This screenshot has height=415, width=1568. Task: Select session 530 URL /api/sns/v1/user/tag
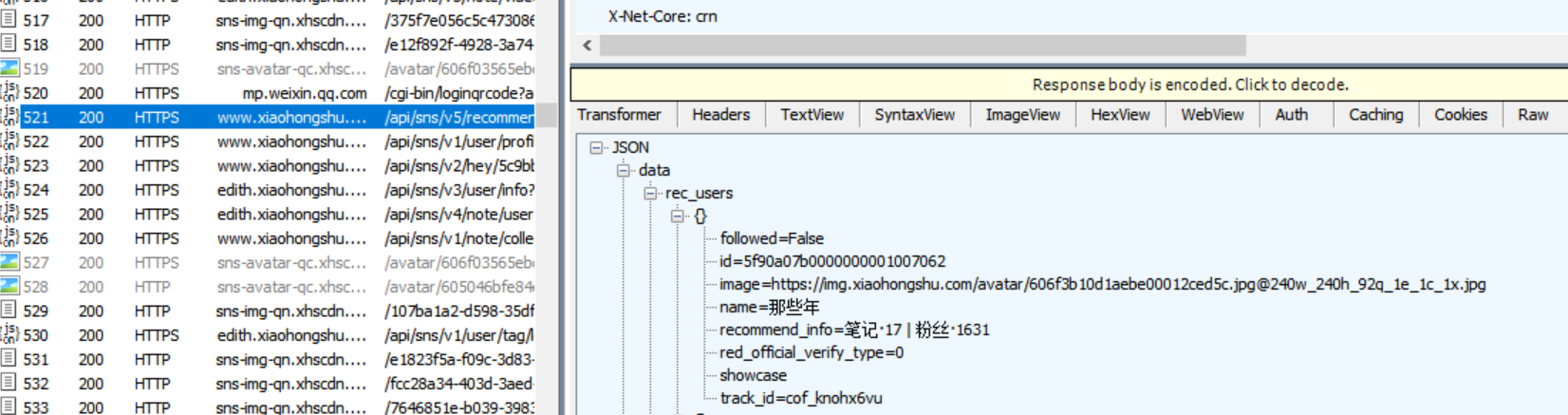pos(459,335)
